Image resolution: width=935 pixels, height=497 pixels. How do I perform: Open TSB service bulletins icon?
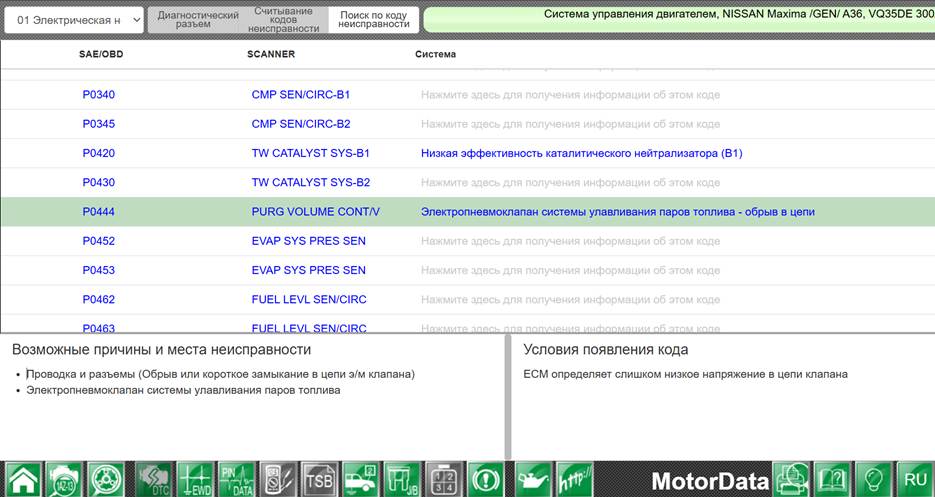319,479
